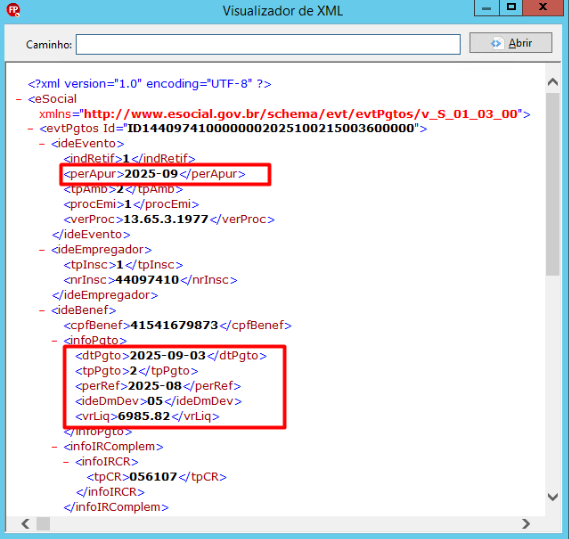Select the tpCR 056107 line
The height and width of the screenshot is (539, 569).
[157, 477]
